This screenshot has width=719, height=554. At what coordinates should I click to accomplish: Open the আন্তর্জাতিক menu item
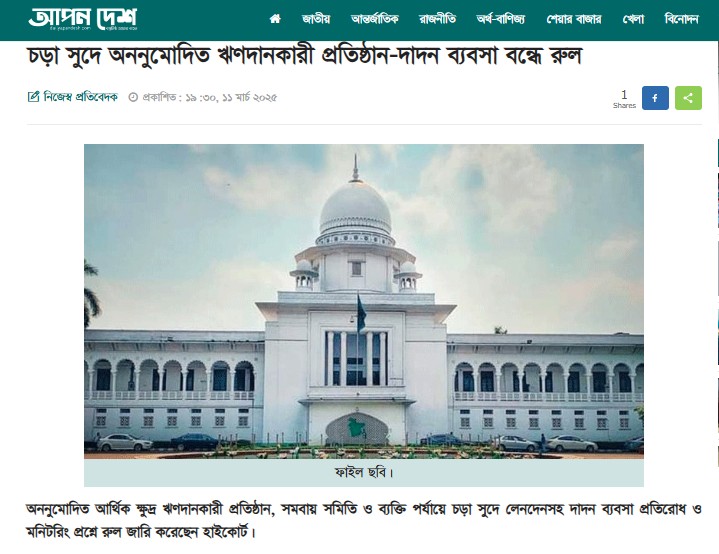click(375, 19)
